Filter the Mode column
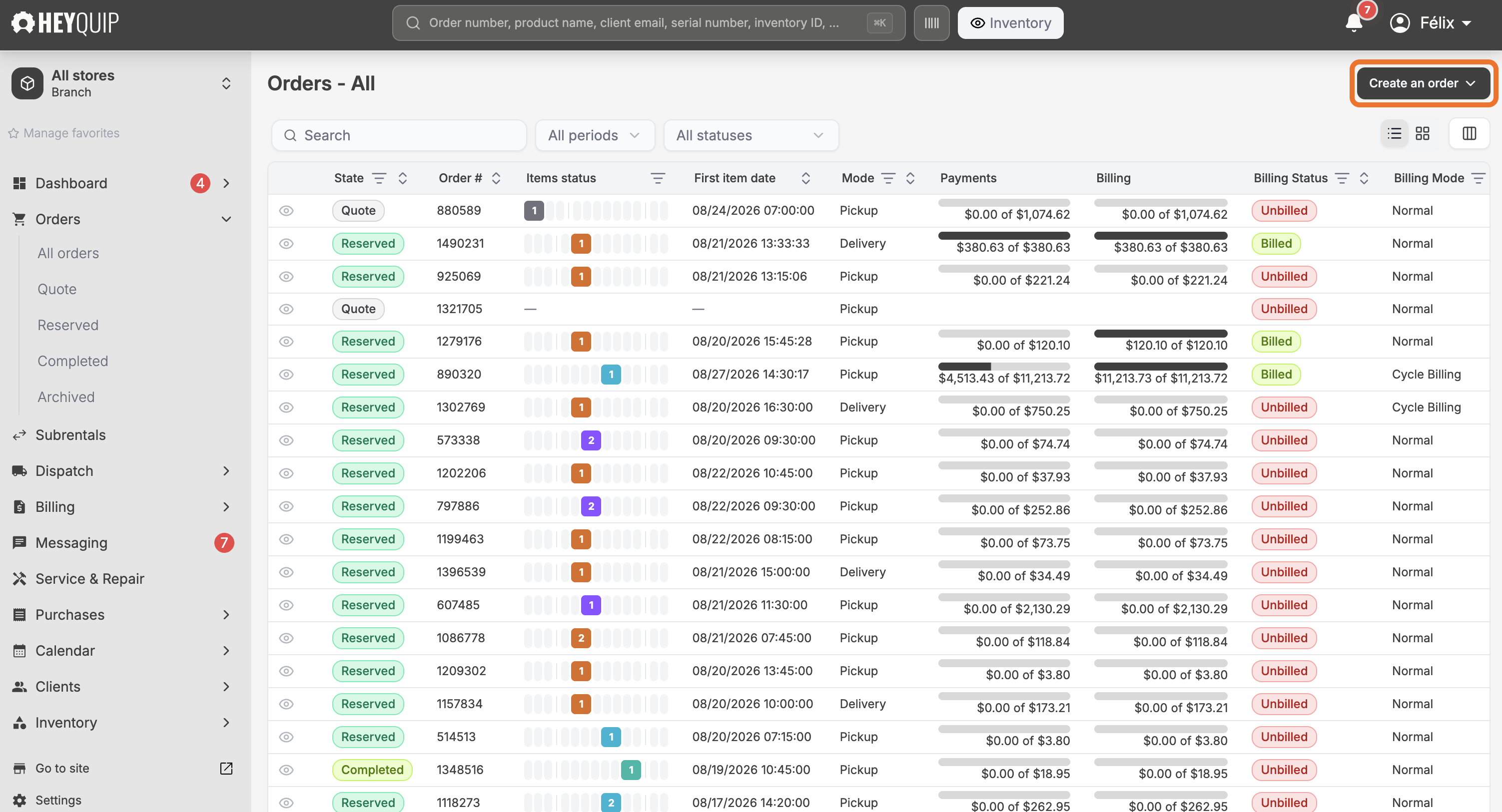1502x812 pixels. pyautogui.click(x=888, y=178)
